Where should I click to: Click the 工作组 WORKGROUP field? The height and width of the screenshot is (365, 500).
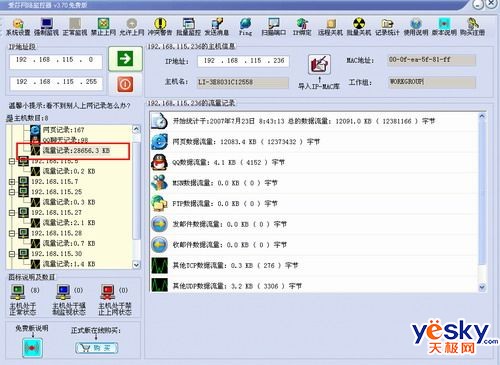[432, 82]
